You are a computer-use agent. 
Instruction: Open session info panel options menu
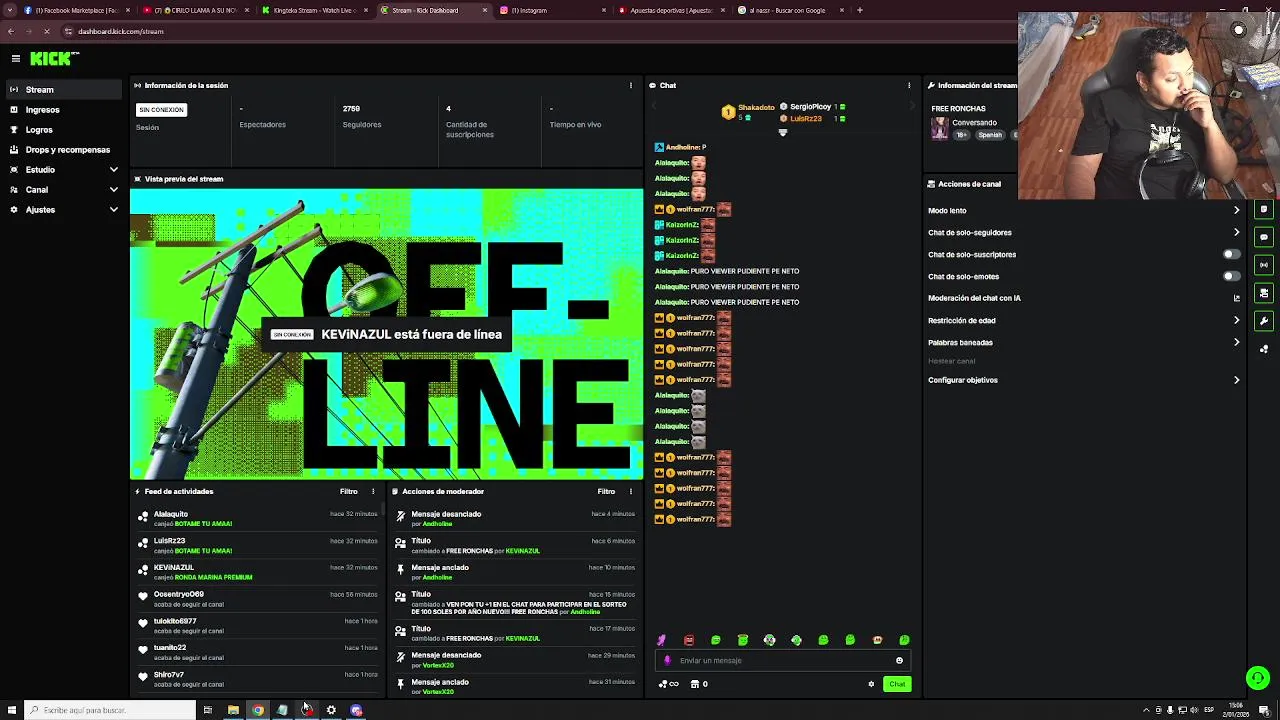pyautogui.click(x=630, y=86)
